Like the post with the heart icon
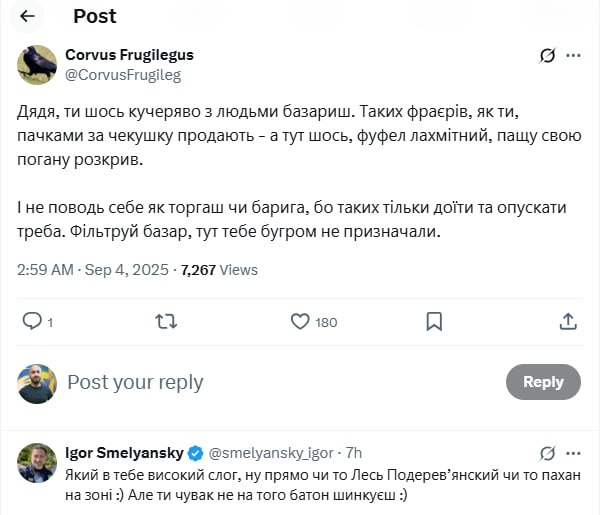 pyautogui.click(x=300, y=321)
